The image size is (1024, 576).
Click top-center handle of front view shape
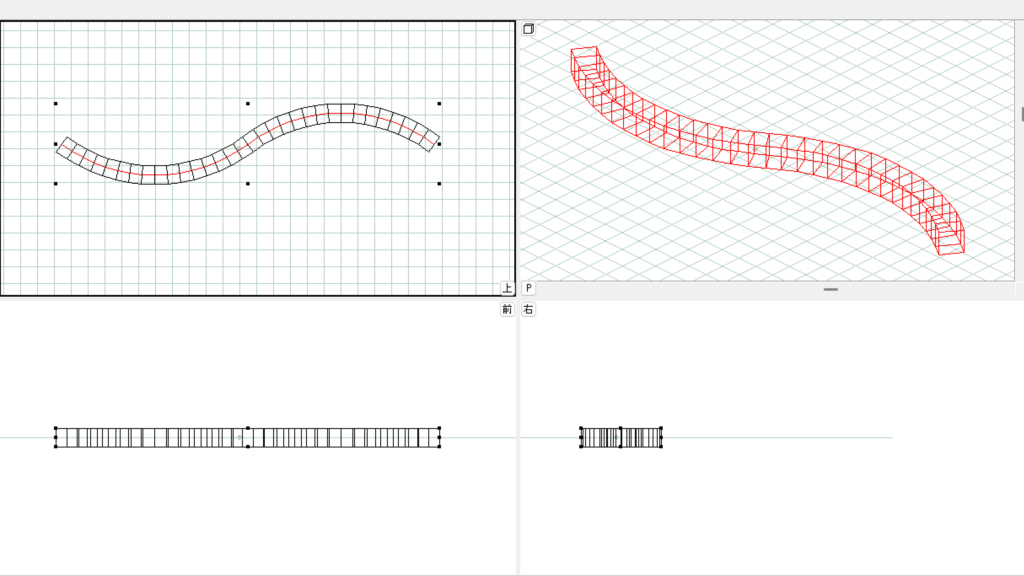pyautogui.click(x=247, y=428)
